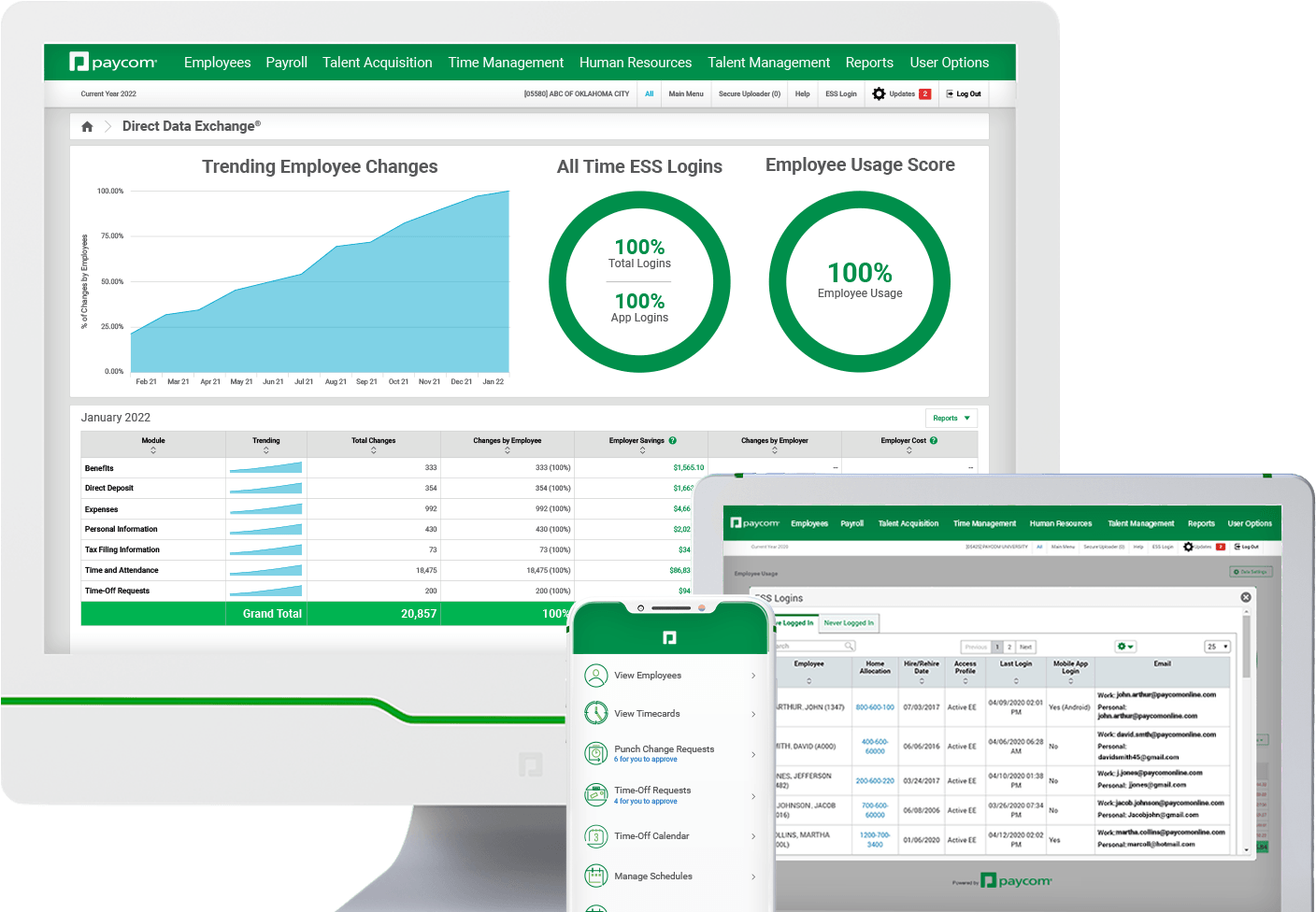Sort Employee column on tablet table

(x=808, y=681)
